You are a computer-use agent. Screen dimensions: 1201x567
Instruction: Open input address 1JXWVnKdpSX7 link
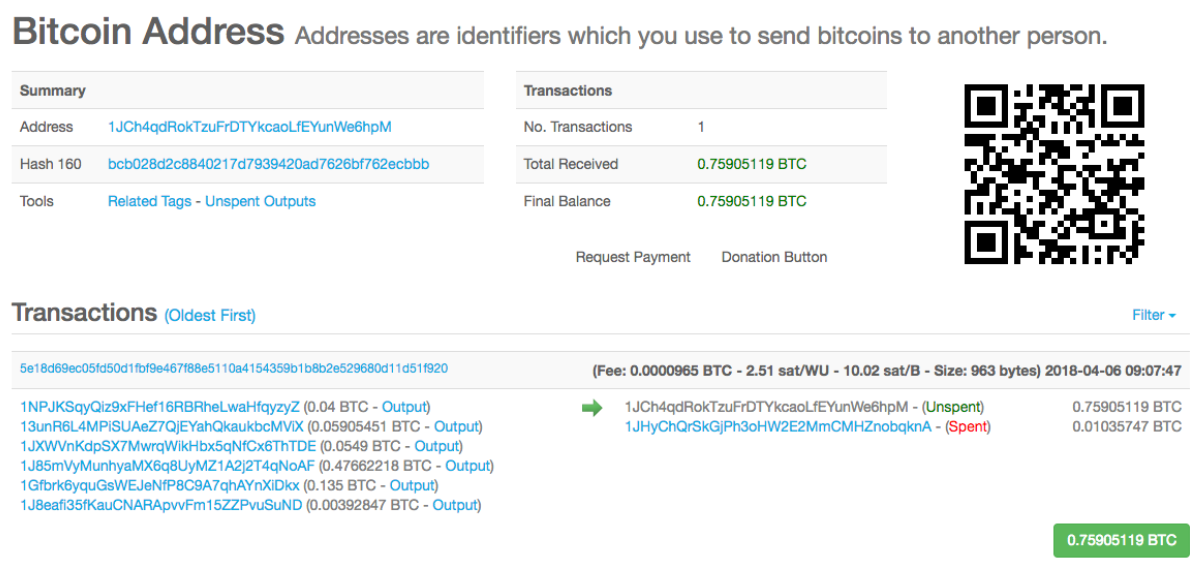tap(168, 446)
